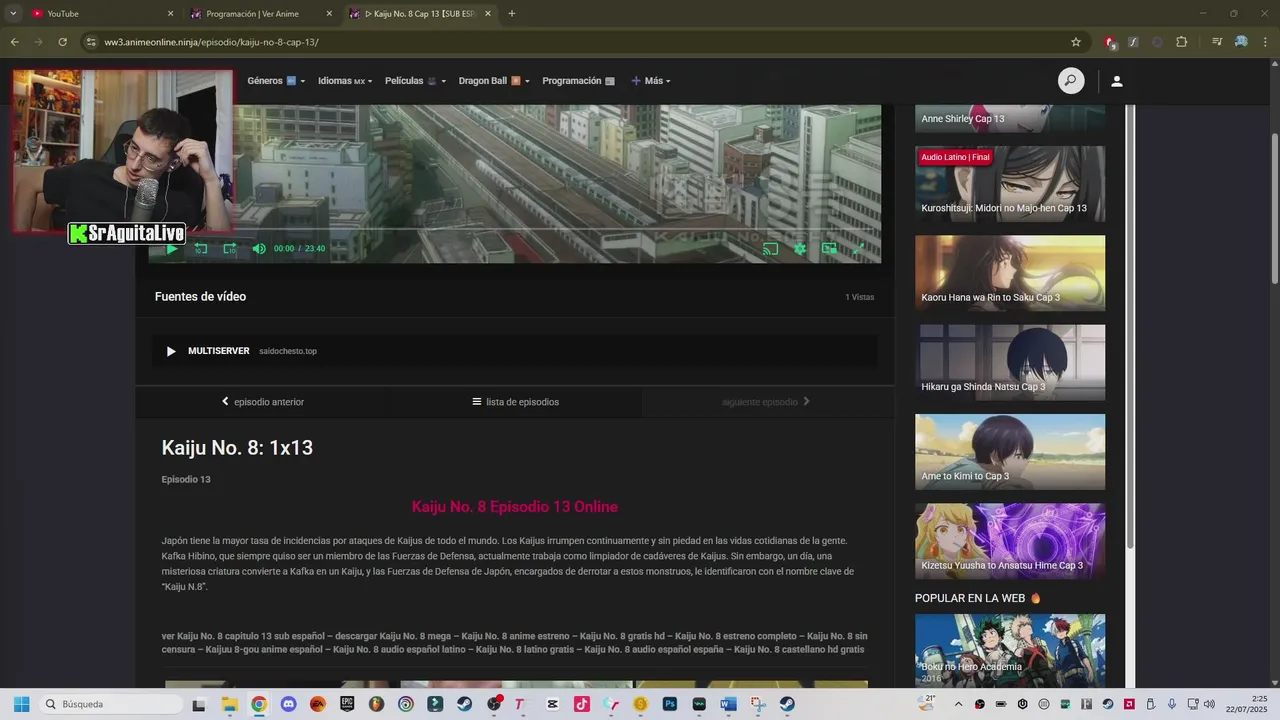Close the YouTube tab
Viewport: 1280px width, 720px height.
(170, 14)
